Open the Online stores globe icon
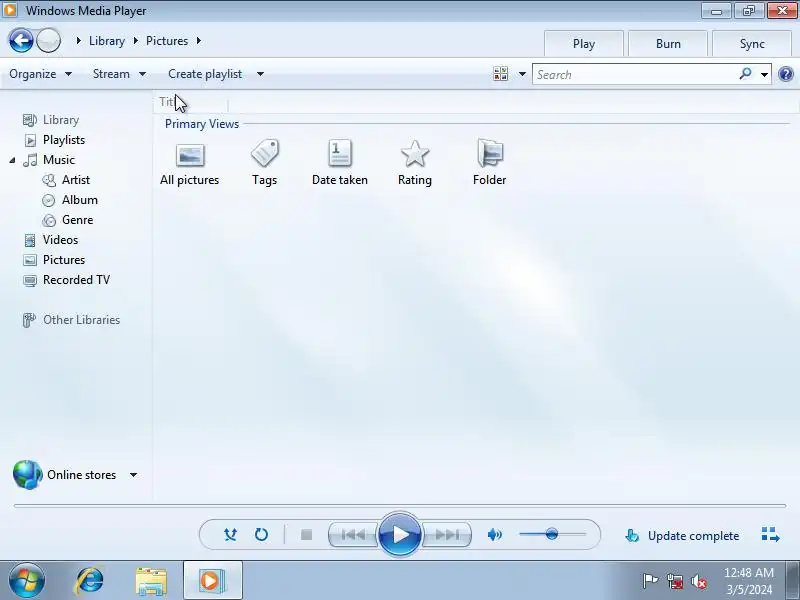The width and height of the screenshot is (800, 600). click(x=28, y=474)
